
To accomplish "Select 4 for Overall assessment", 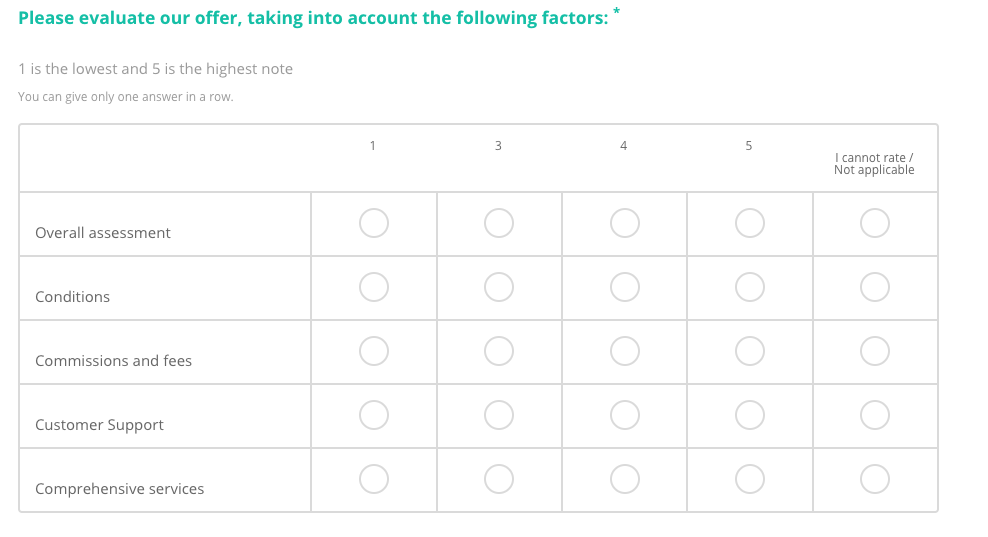I will tap(624, 223).
